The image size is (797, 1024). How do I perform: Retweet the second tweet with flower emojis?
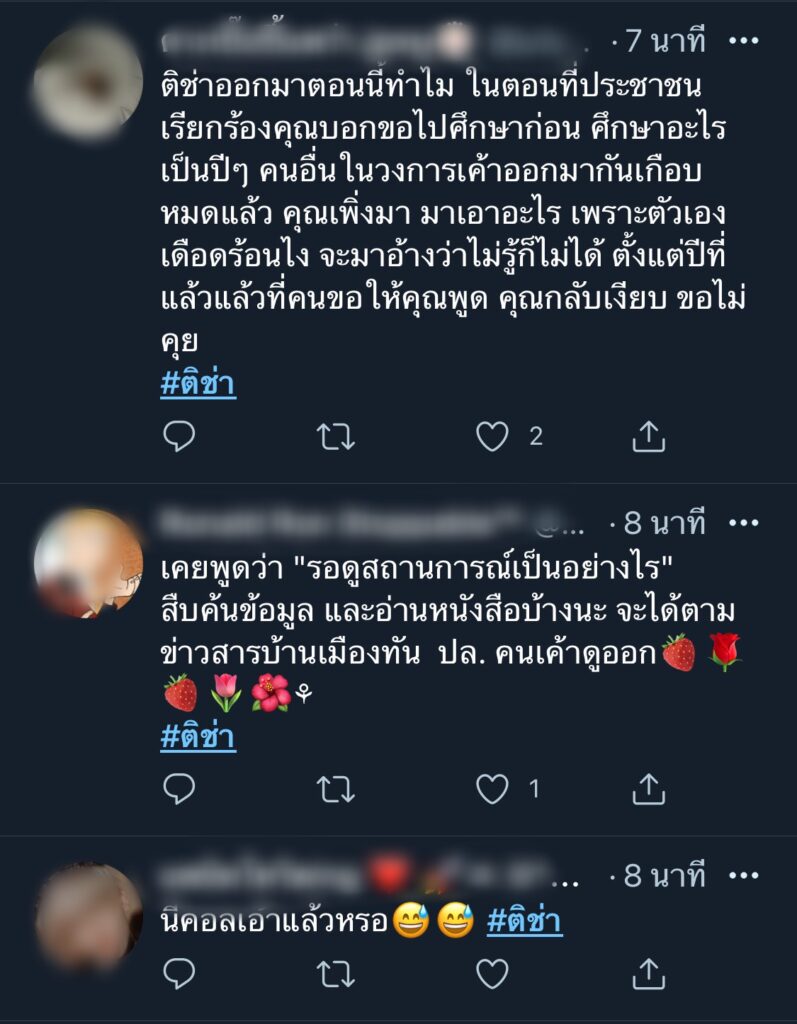pos(336,790)
